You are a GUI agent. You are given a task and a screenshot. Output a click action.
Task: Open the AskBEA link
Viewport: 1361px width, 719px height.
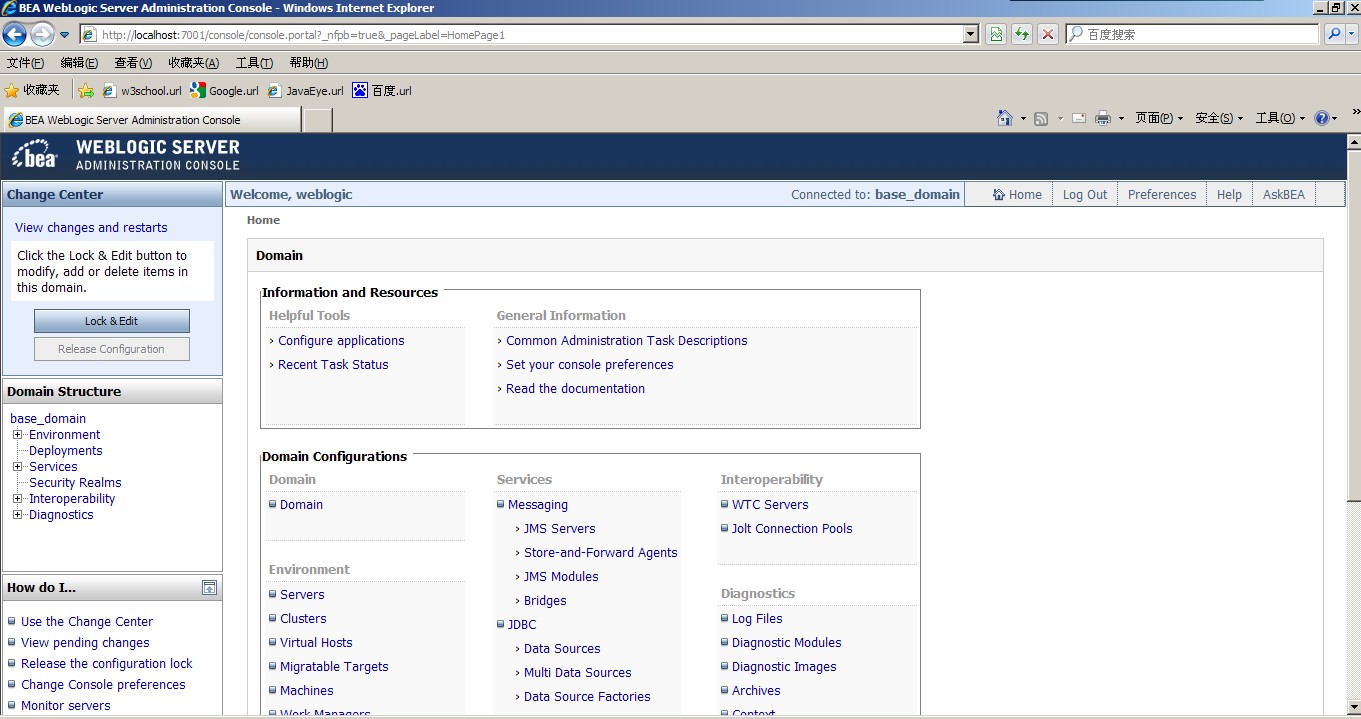point(1284,195)
